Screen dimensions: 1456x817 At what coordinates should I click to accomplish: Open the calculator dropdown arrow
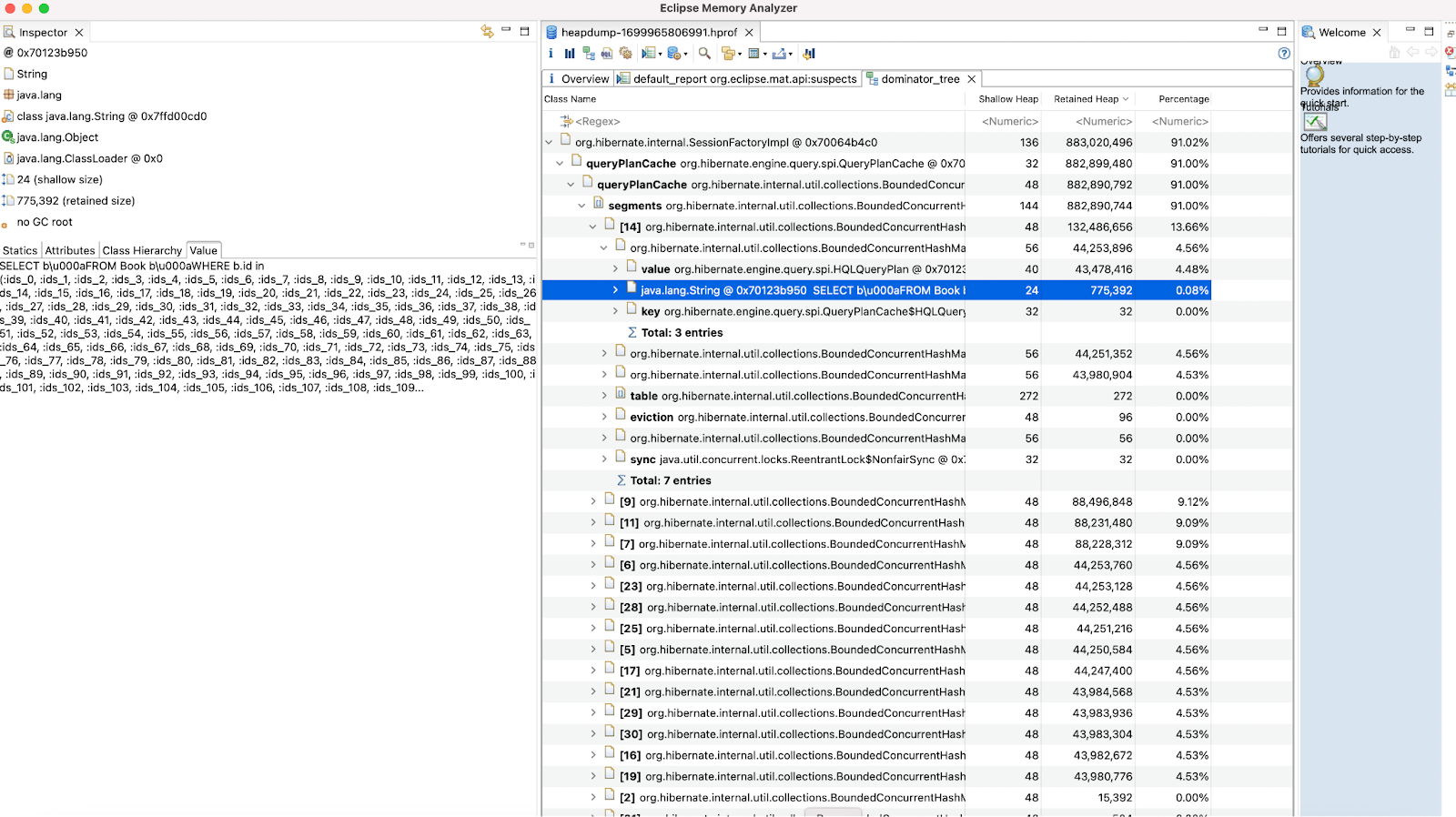coord(765,55)
